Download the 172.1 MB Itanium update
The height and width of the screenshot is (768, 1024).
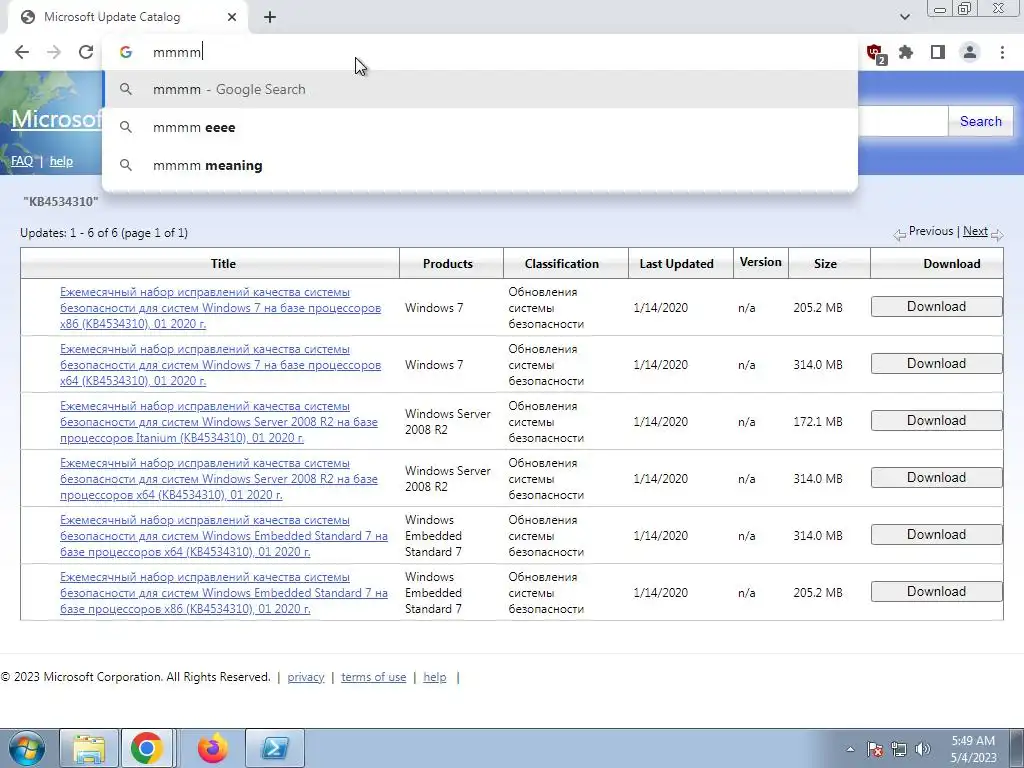point(936,421)
